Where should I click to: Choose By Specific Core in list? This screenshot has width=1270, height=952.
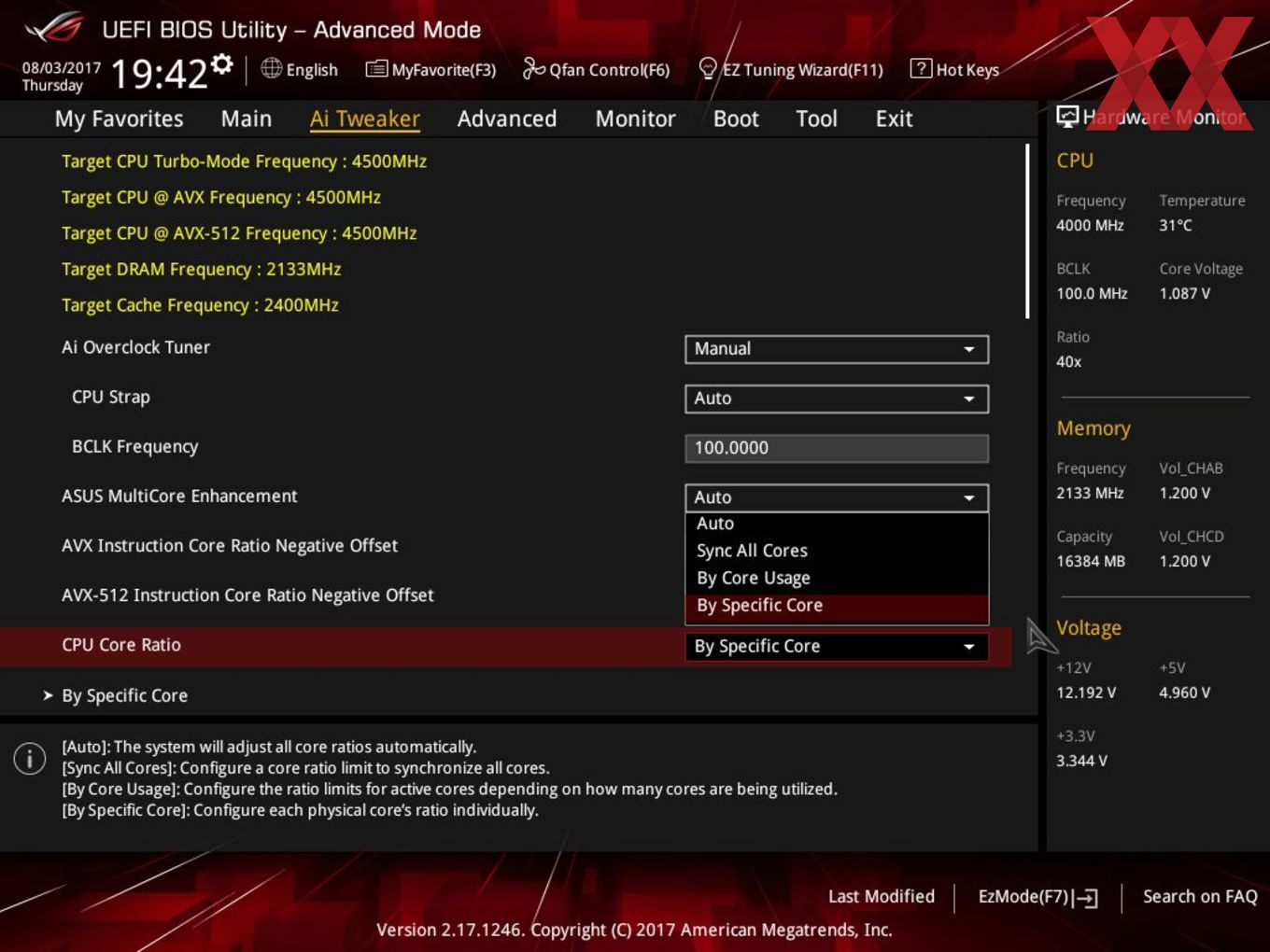click(837, 606)
